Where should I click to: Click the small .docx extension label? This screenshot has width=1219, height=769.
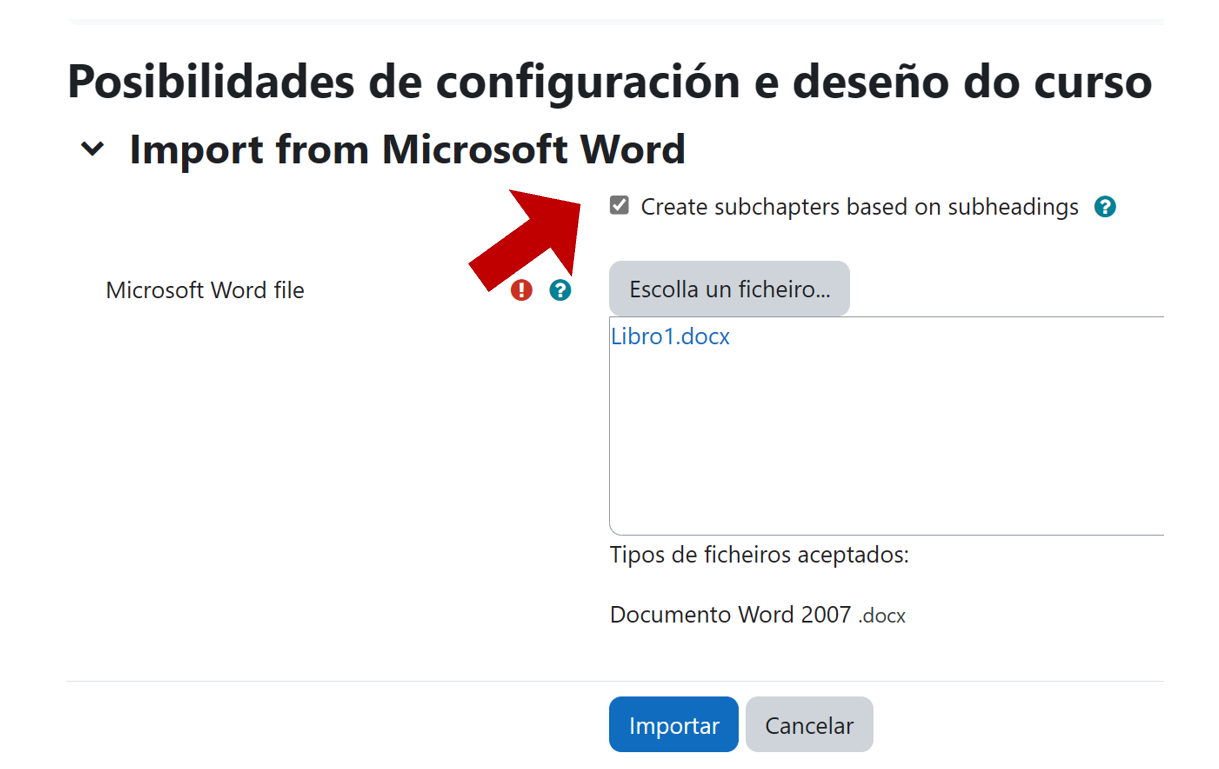coord(882,616)
